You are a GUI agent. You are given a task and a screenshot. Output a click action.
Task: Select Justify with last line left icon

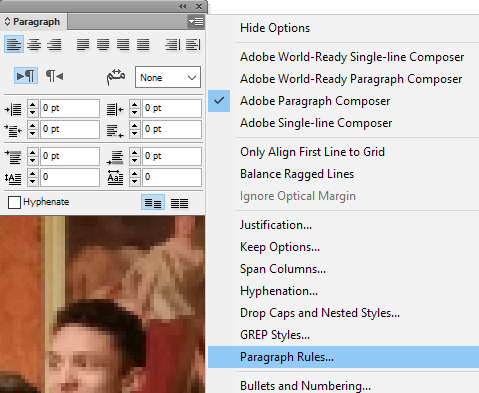pyautogui.click(x=83, y=44)
